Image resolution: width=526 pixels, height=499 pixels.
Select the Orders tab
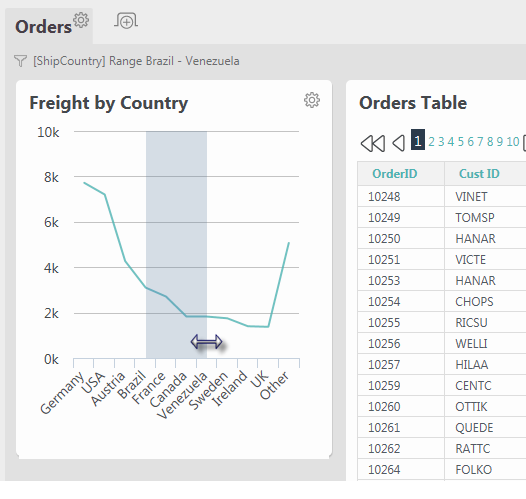(x=43, y=27)
